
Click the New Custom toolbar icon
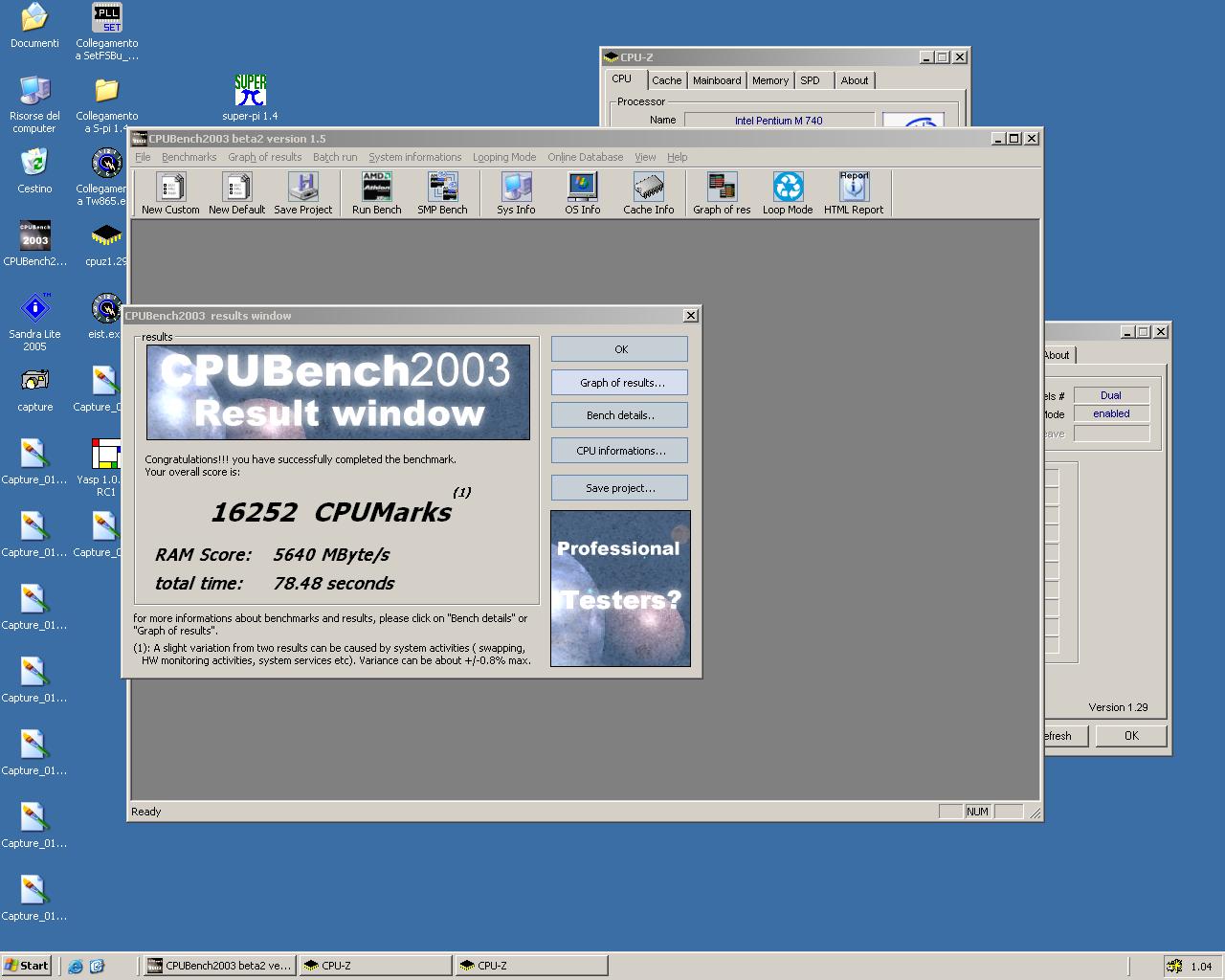(170, 193)
